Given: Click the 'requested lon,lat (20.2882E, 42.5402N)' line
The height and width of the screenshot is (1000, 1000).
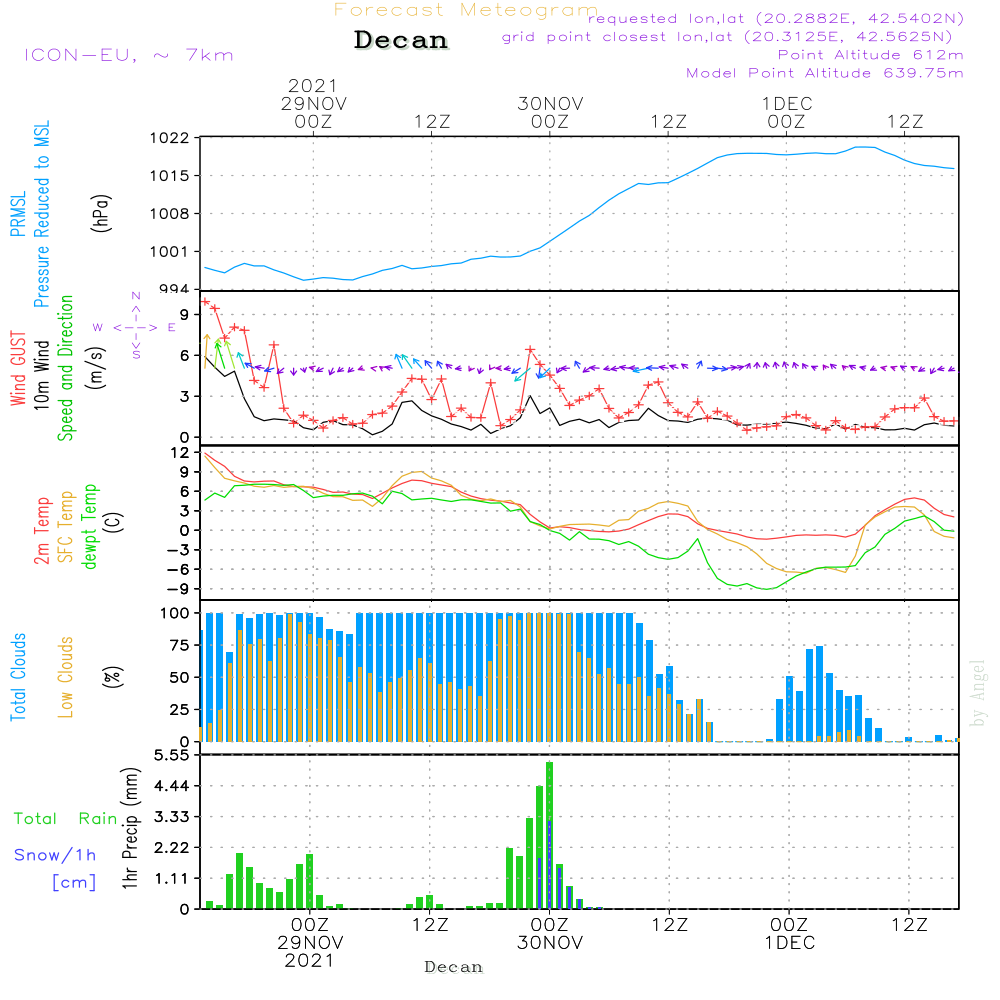Looking at the screenshot, I should click(x=776, y=18).
